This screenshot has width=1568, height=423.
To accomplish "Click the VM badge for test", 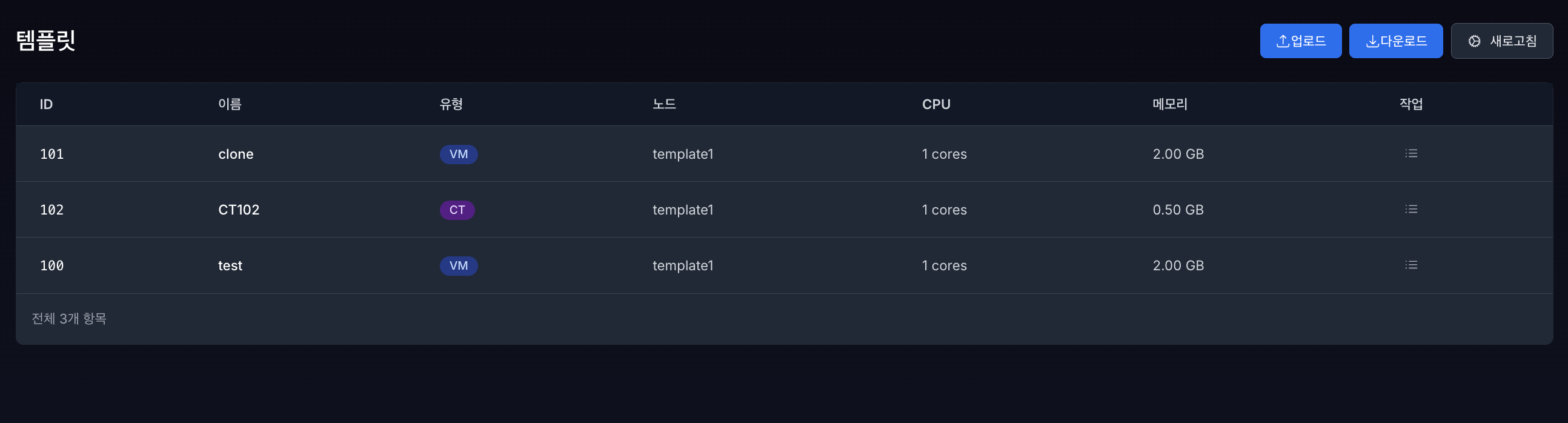I will pos(459,266).
